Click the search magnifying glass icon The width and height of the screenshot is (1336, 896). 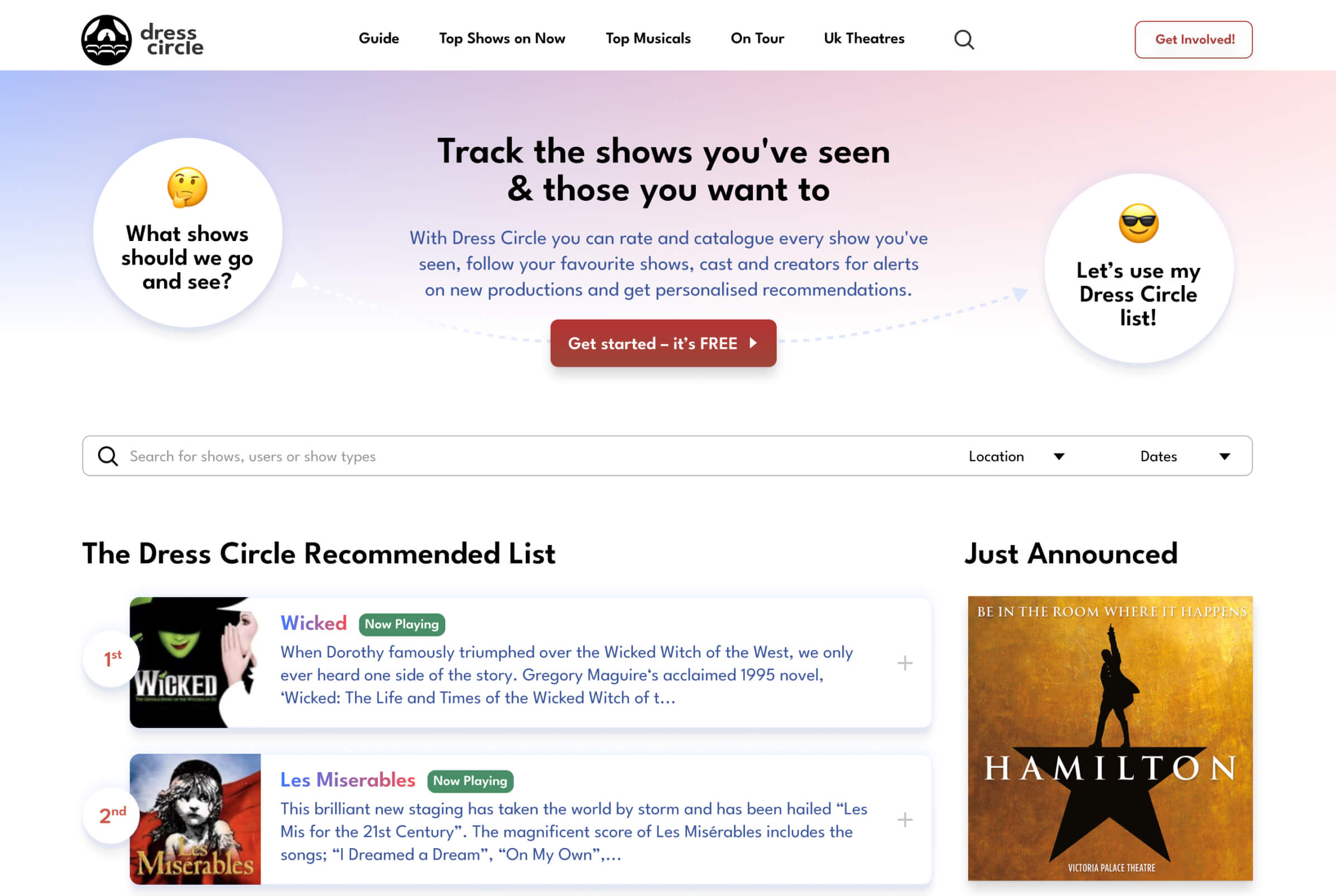click(x=964, y=39)
